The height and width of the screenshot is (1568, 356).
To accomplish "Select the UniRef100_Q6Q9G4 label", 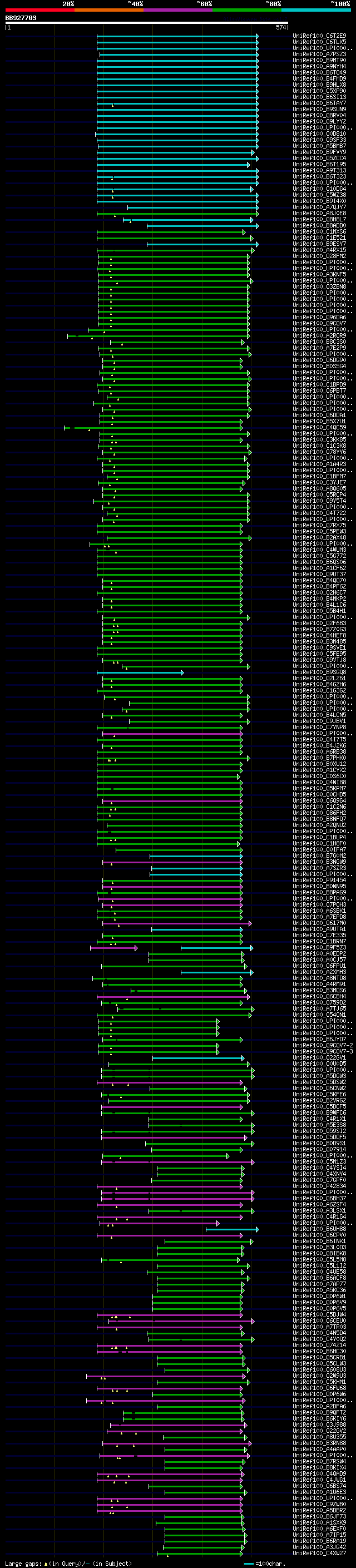I will 319,800.
